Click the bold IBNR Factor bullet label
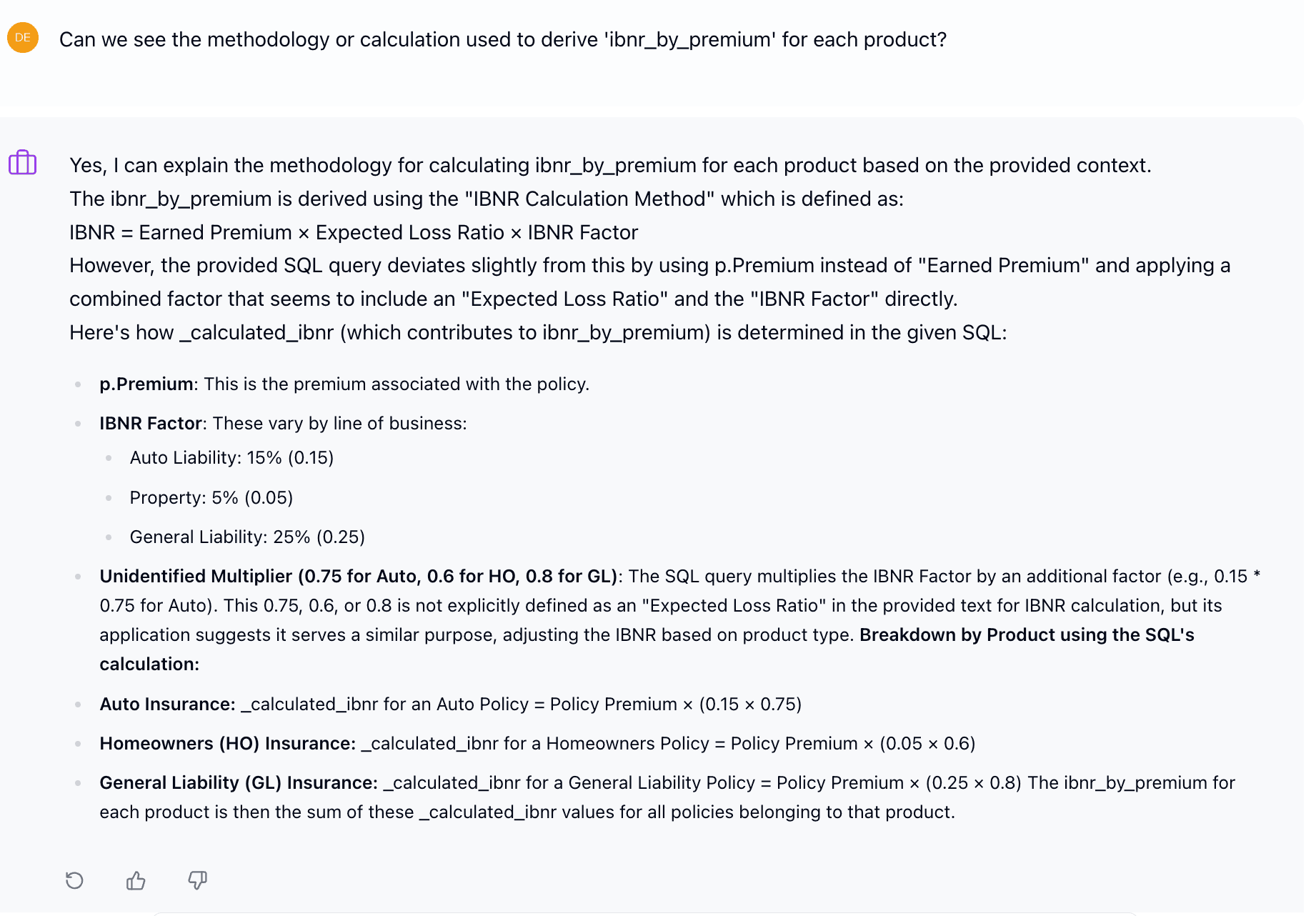 point(151,423)
